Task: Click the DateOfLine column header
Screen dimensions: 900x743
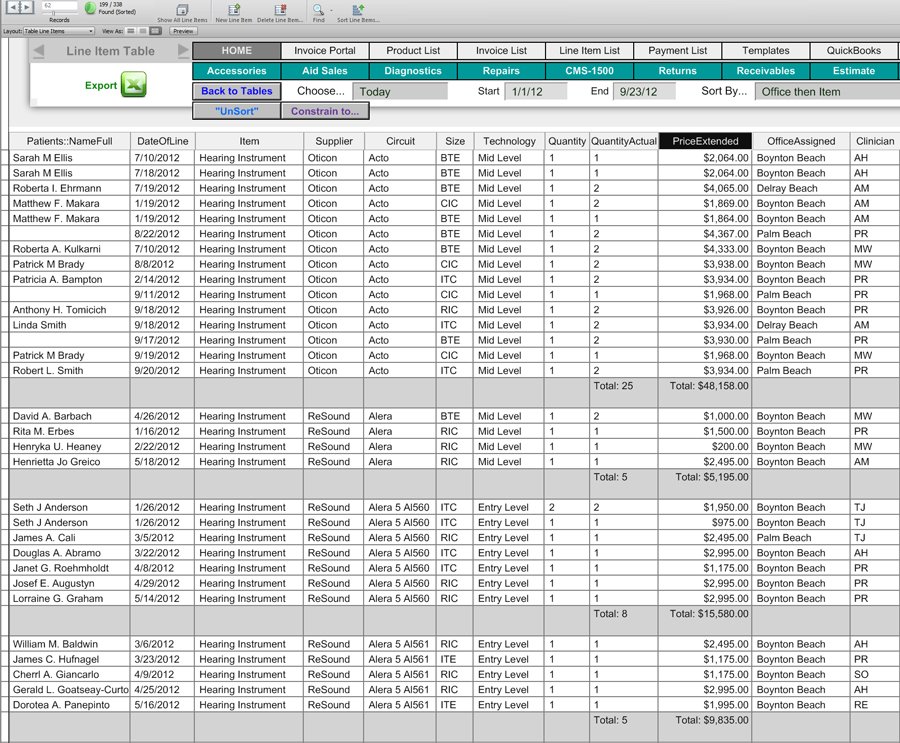Action: coord(162,141)
